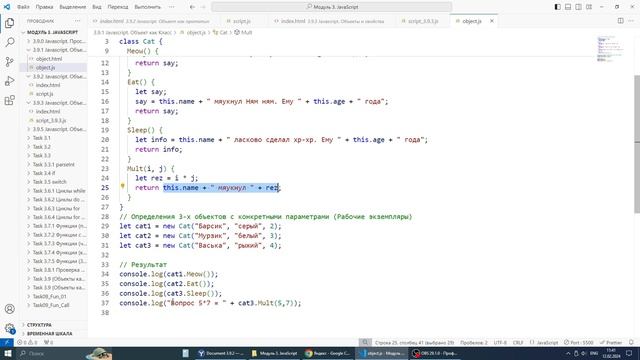Go back with the navigation arrow
Screen dimensions: 640x360
coord(192,7)
